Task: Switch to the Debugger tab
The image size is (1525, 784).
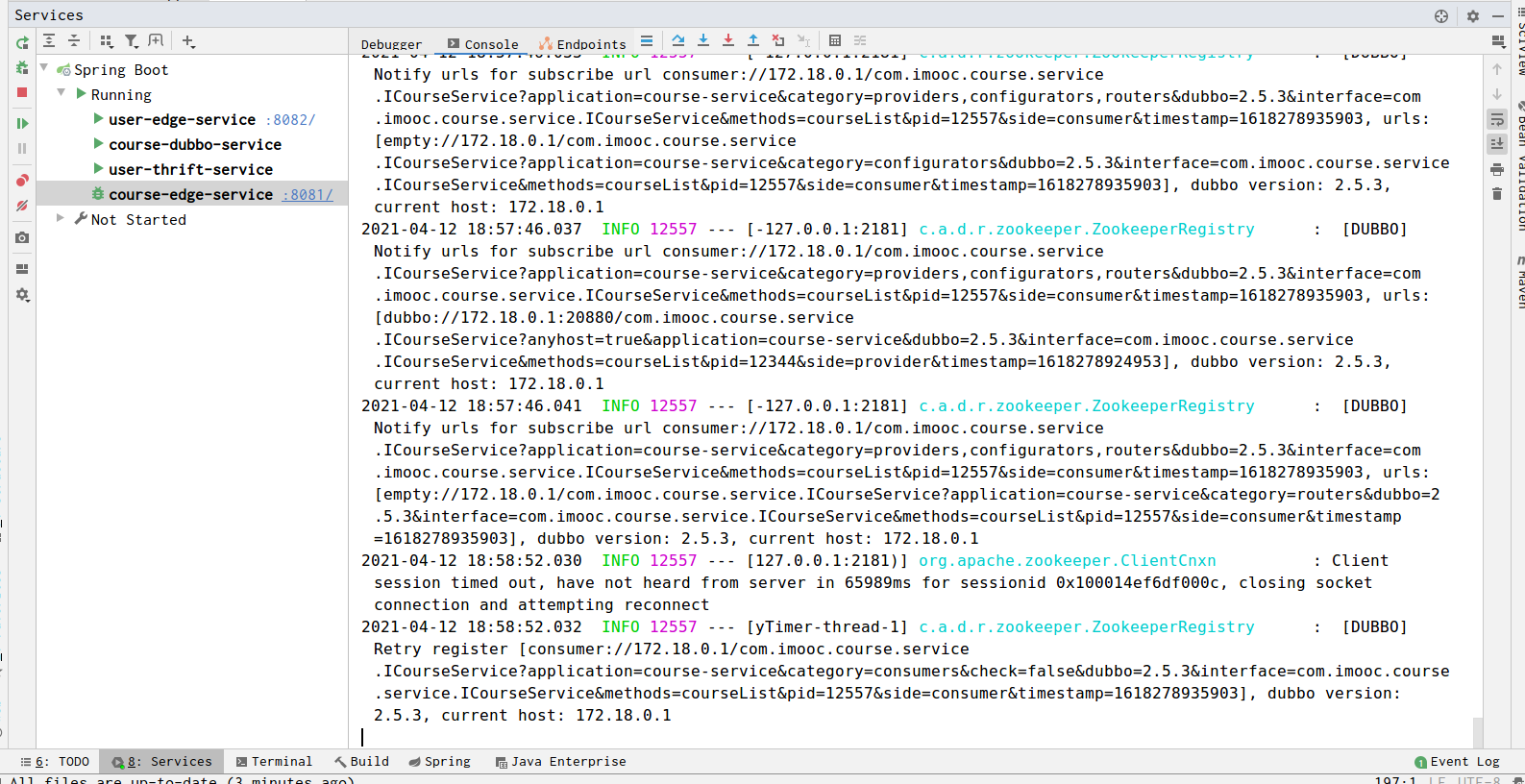Action: pyautogui.click(x=391, y=44)
